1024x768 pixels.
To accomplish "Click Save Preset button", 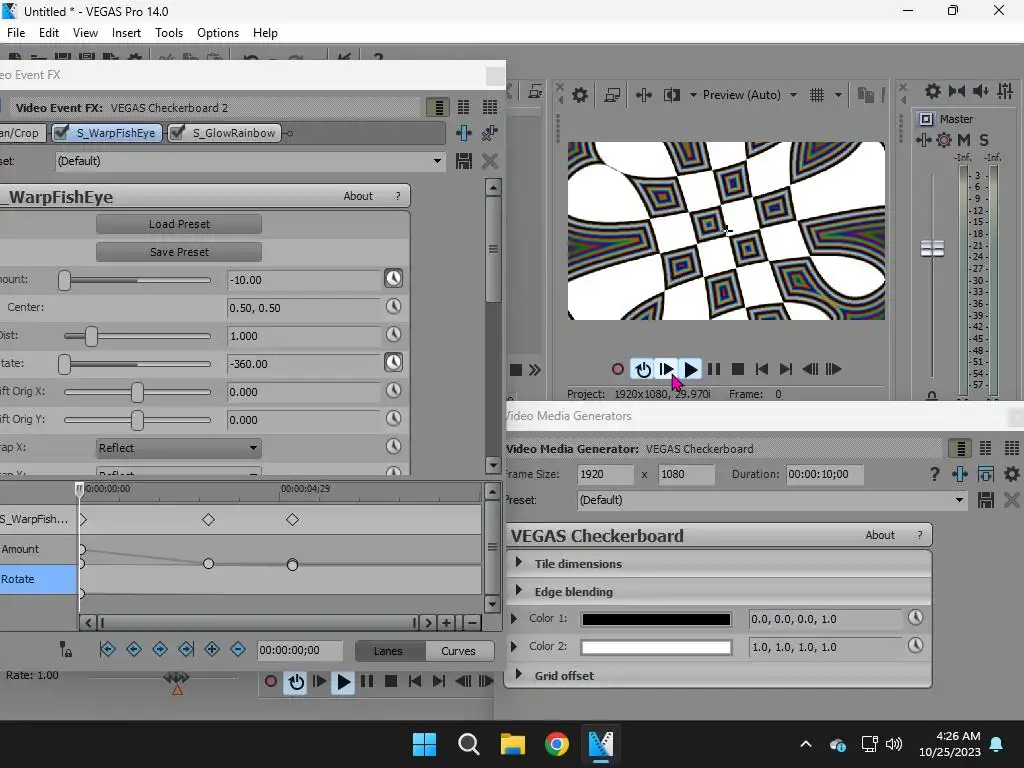I will click(179, 252).
